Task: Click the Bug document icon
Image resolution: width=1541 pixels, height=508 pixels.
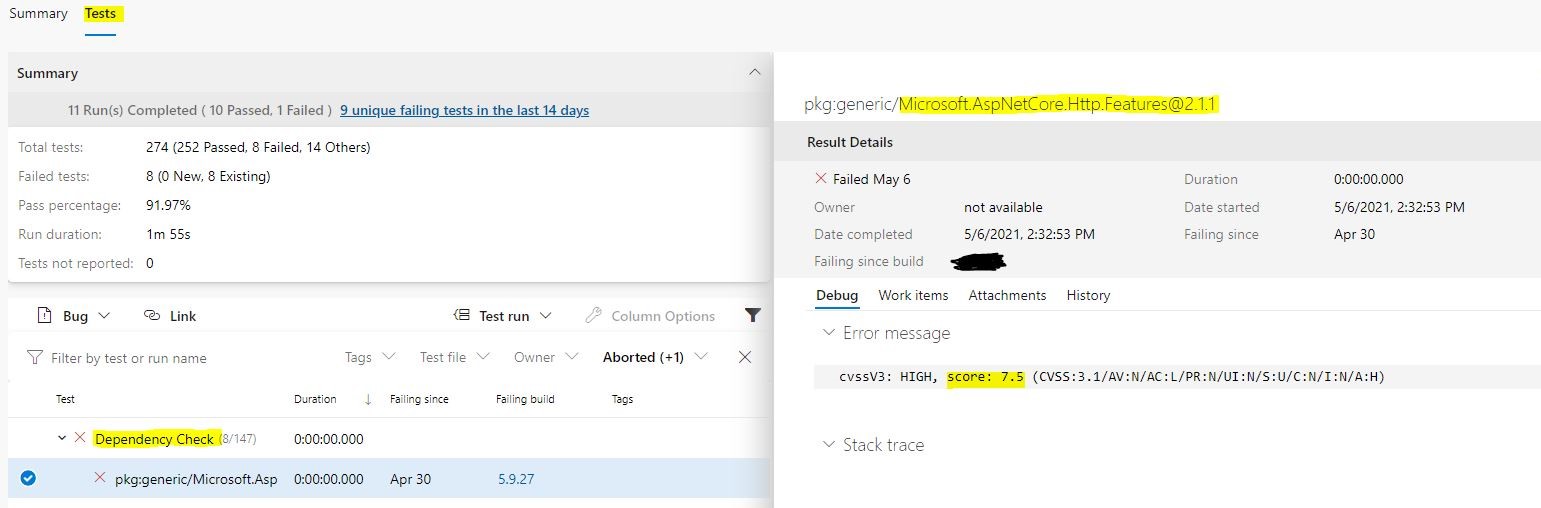Action: point(44,315)
